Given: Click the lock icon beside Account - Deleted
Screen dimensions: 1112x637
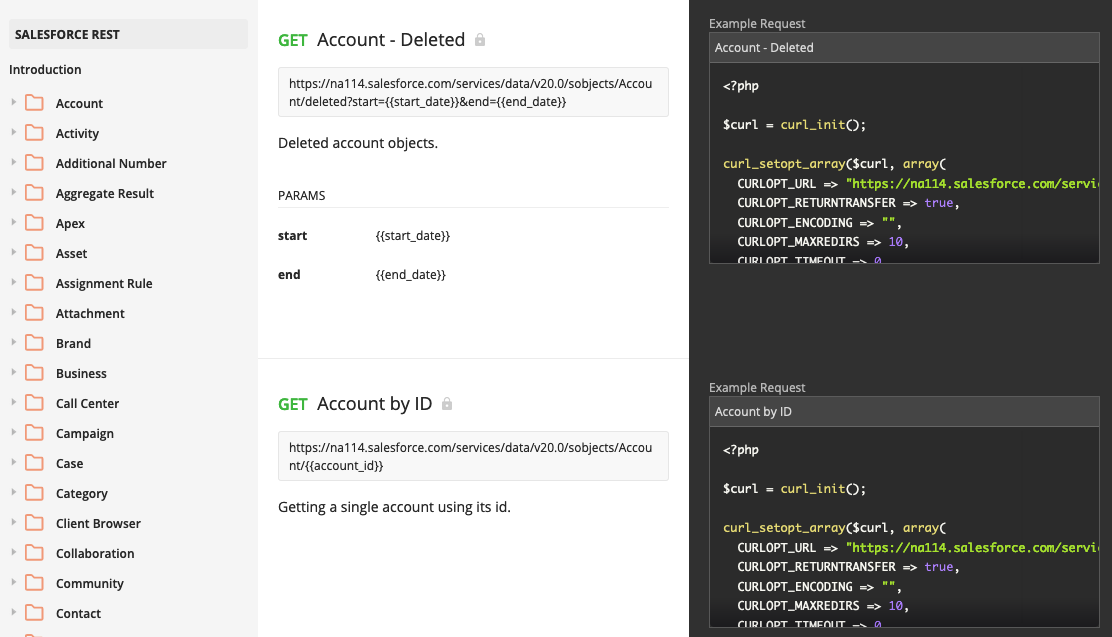Looking at the screenshot, I should pyautogui.click(x=480, y=40).
